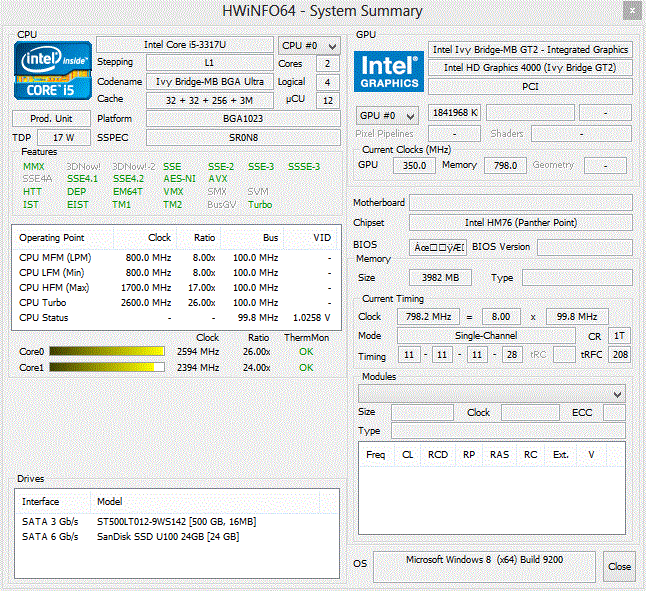The image size is (646, 591).
Task: Click the empty Motherboard field
Action: point(521,203)
